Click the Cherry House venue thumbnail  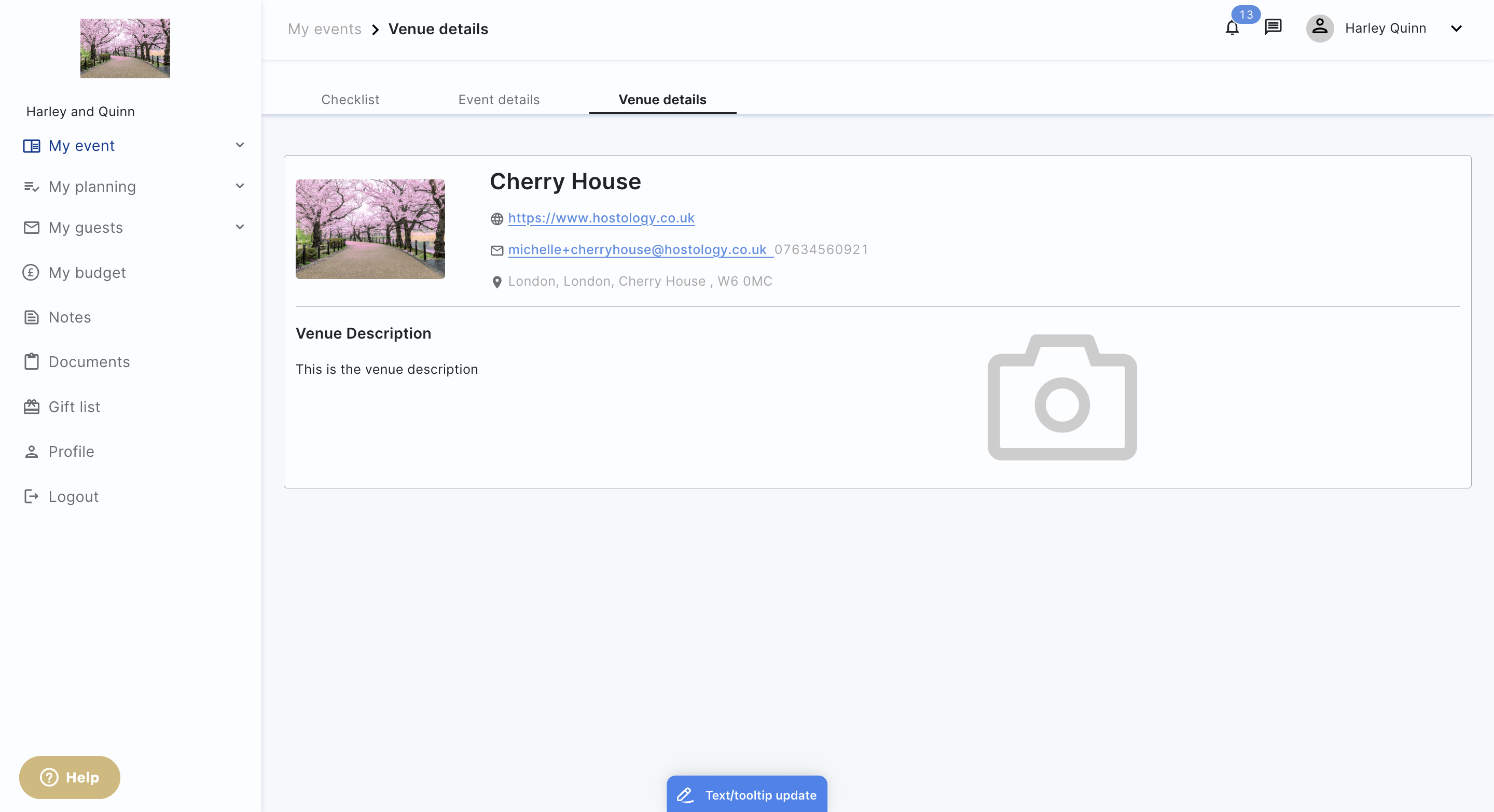pos(370,229)
